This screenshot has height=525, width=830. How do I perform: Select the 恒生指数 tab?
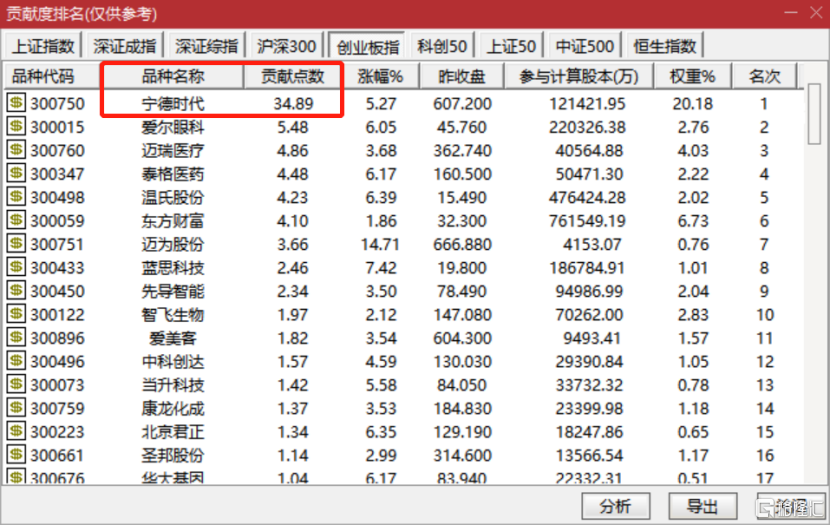click(665, 46)
